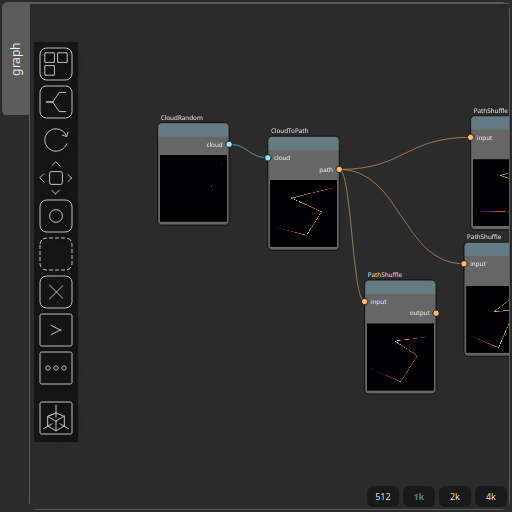Click CloudToPath's cloud input port
This screenshot has width=512, height=512.
click(x=268, y=158)
